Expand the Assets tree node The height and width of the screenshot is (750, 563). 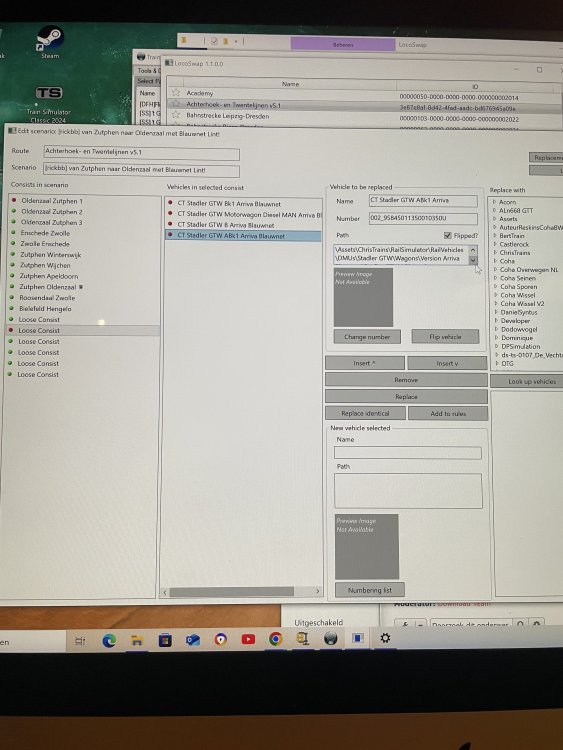494,219
